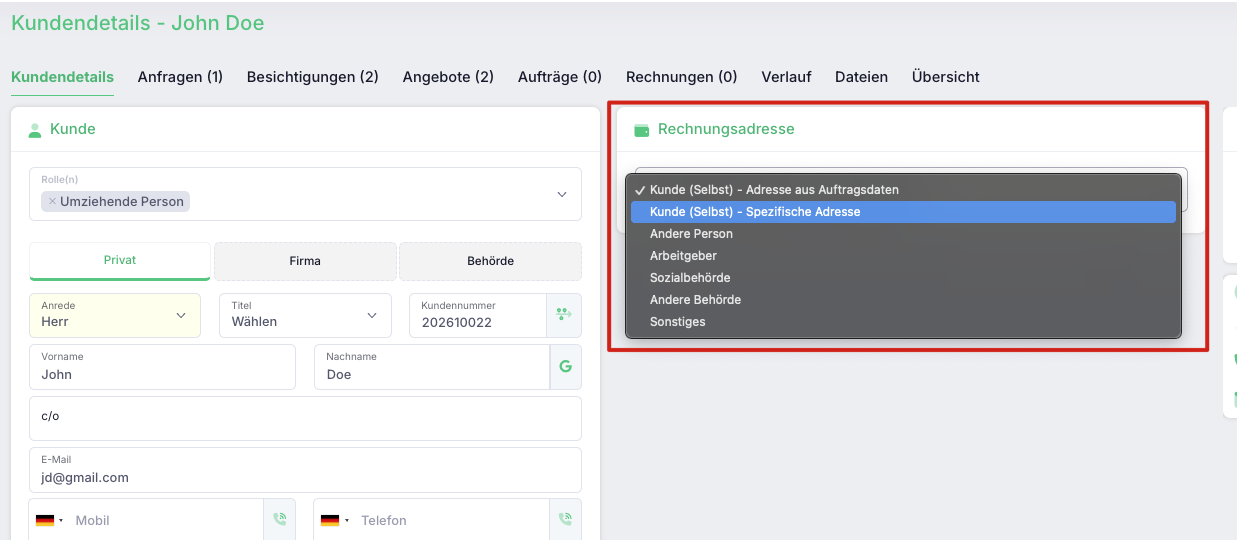The width and height of the screenshot is (1237, 540).
Task: Click the c/o field
Action: (x=305, y=418)
